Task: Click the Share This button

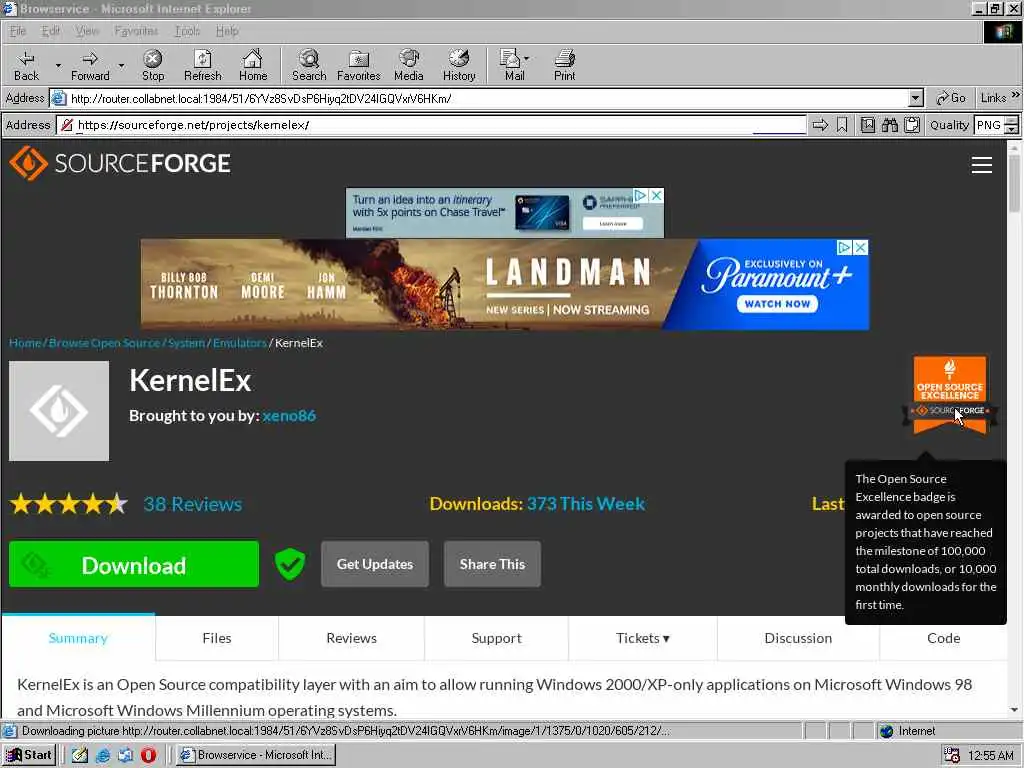Action: point(492,564)
